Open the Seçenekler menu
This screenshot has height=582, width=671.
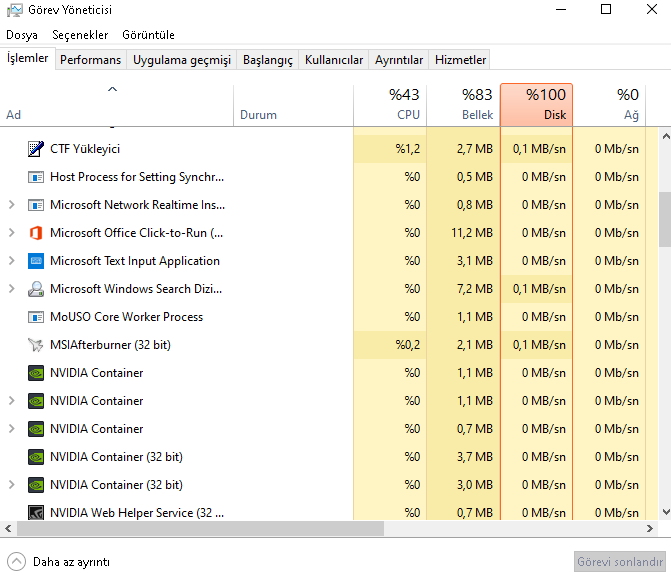click(80, 35)
